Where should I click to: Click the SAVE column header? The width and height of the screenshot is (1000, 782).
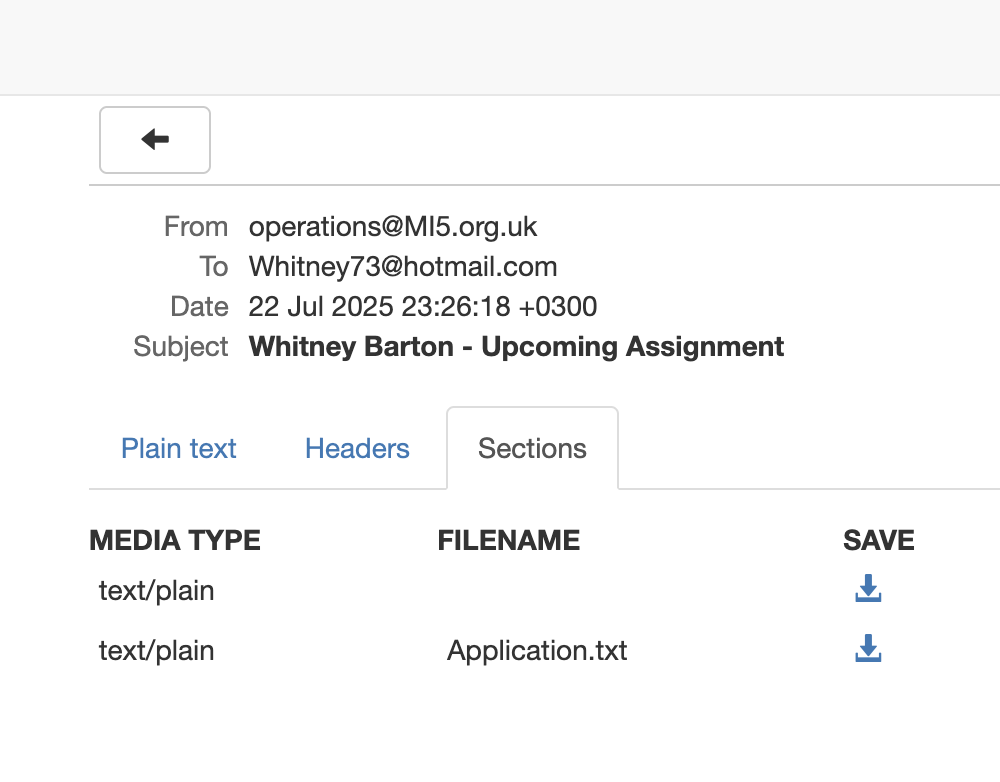click(879, 541)
